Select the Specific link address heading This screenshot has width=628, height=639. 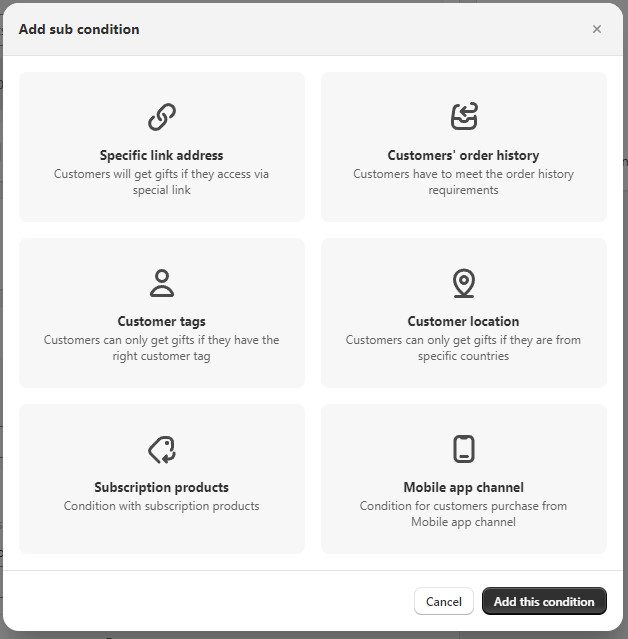coord(162,155)
